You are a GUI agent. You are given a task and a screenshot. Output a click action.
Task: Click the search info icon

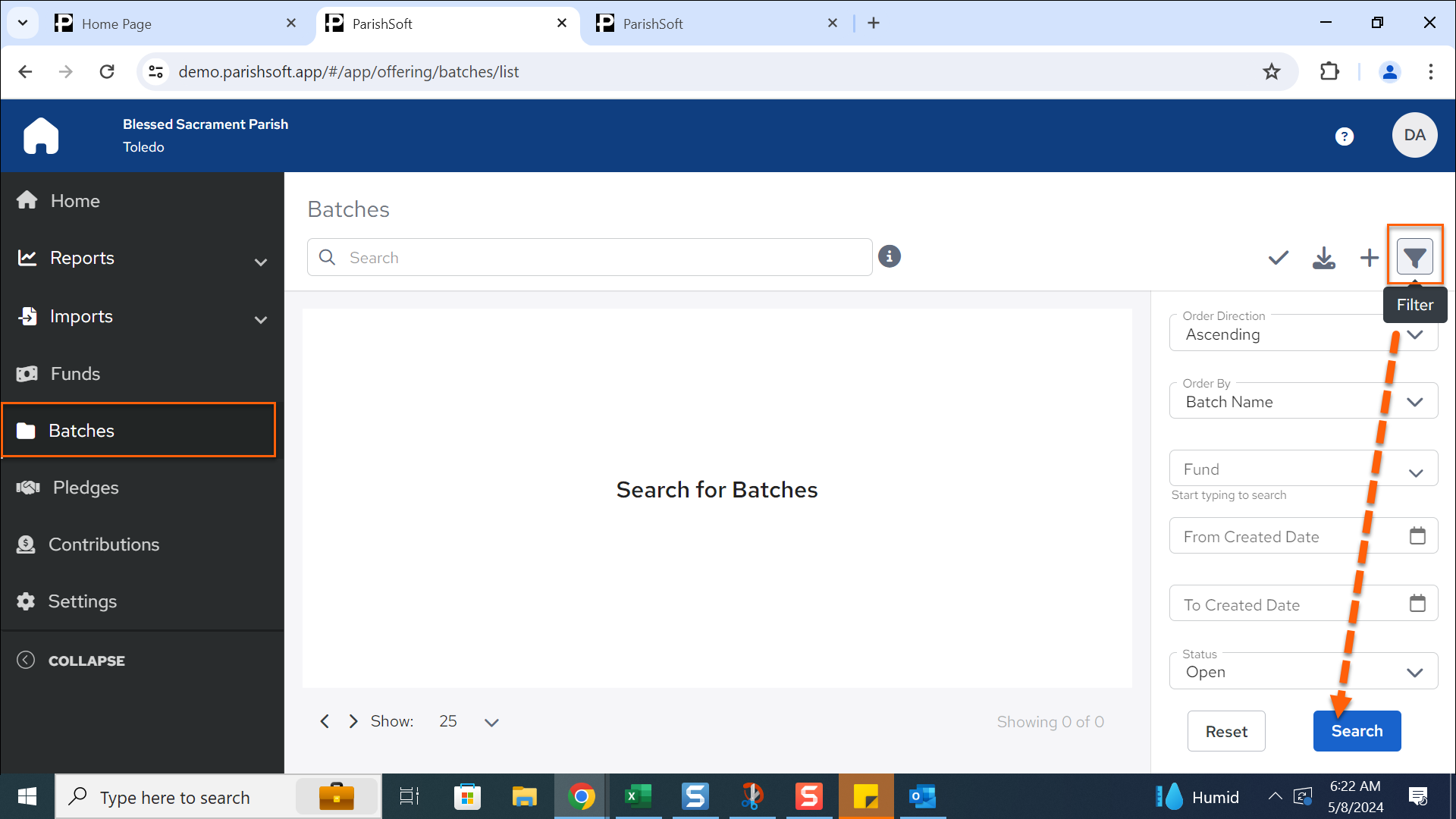pyautogui.click(x=890, y=256)
